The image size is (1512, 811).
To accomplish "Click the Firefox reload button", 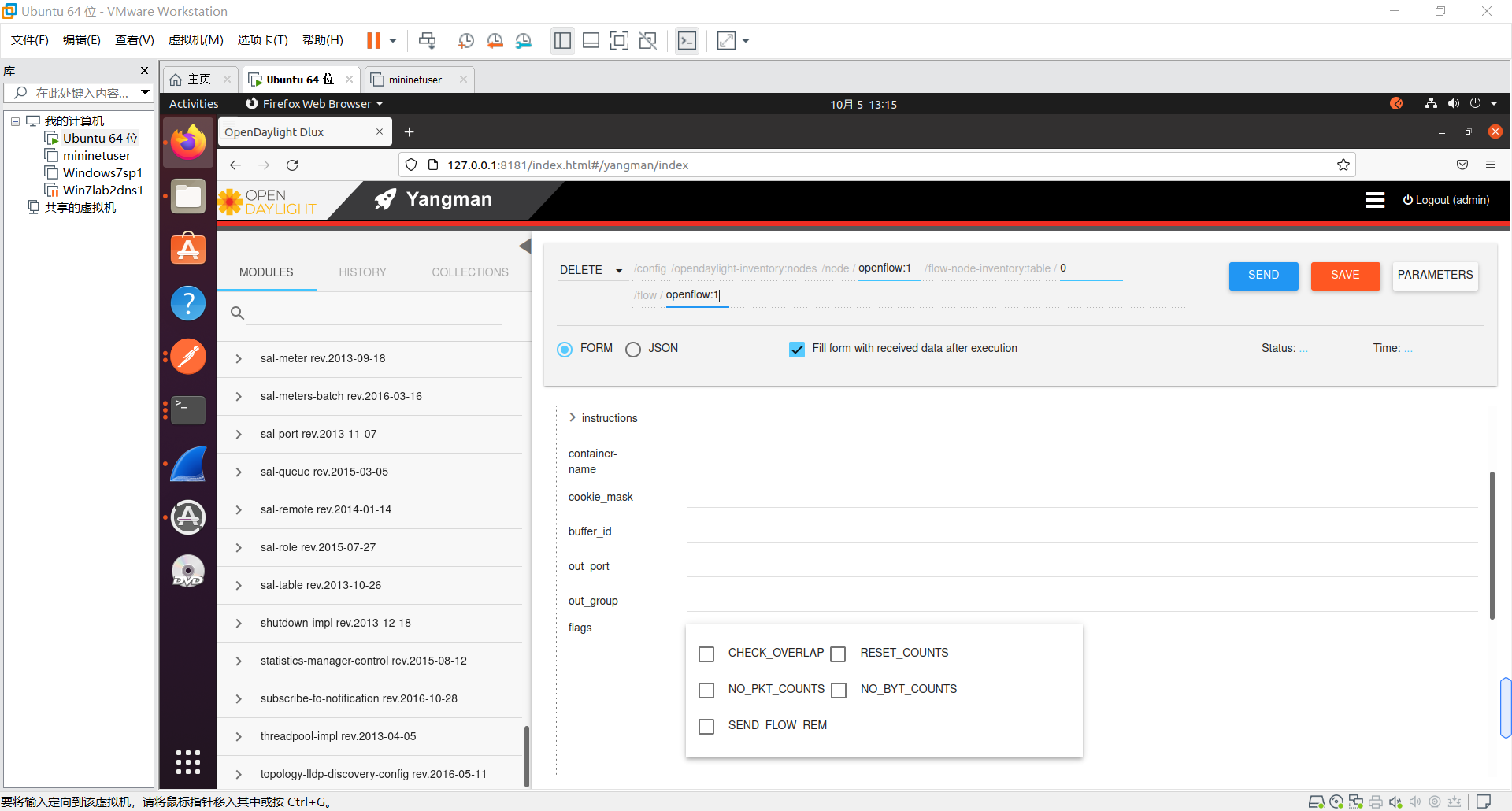I will (x=292, y=165).
